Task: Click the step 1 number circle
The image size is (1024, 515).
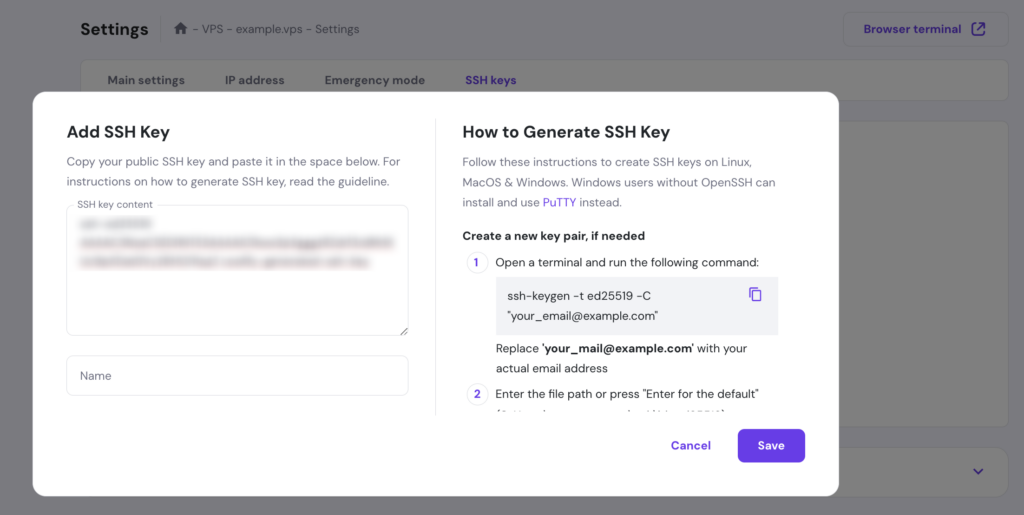Action: pos(476,263)
